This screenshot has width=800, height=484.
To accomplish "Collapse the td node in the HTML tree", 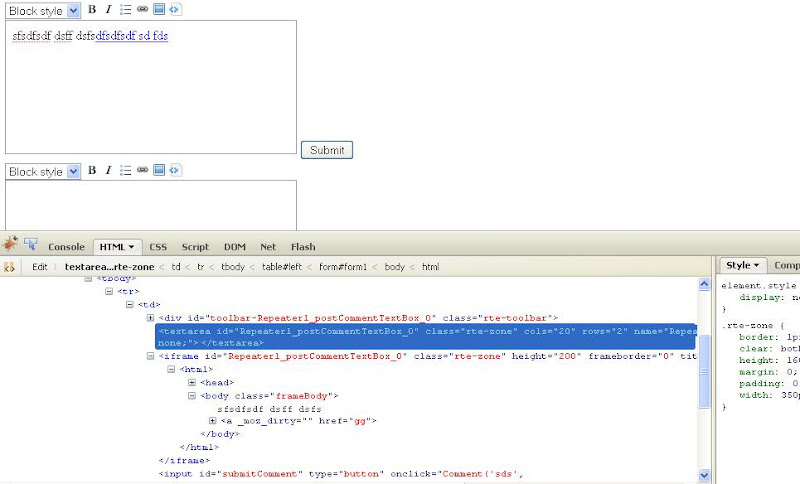I will (130, 304).
